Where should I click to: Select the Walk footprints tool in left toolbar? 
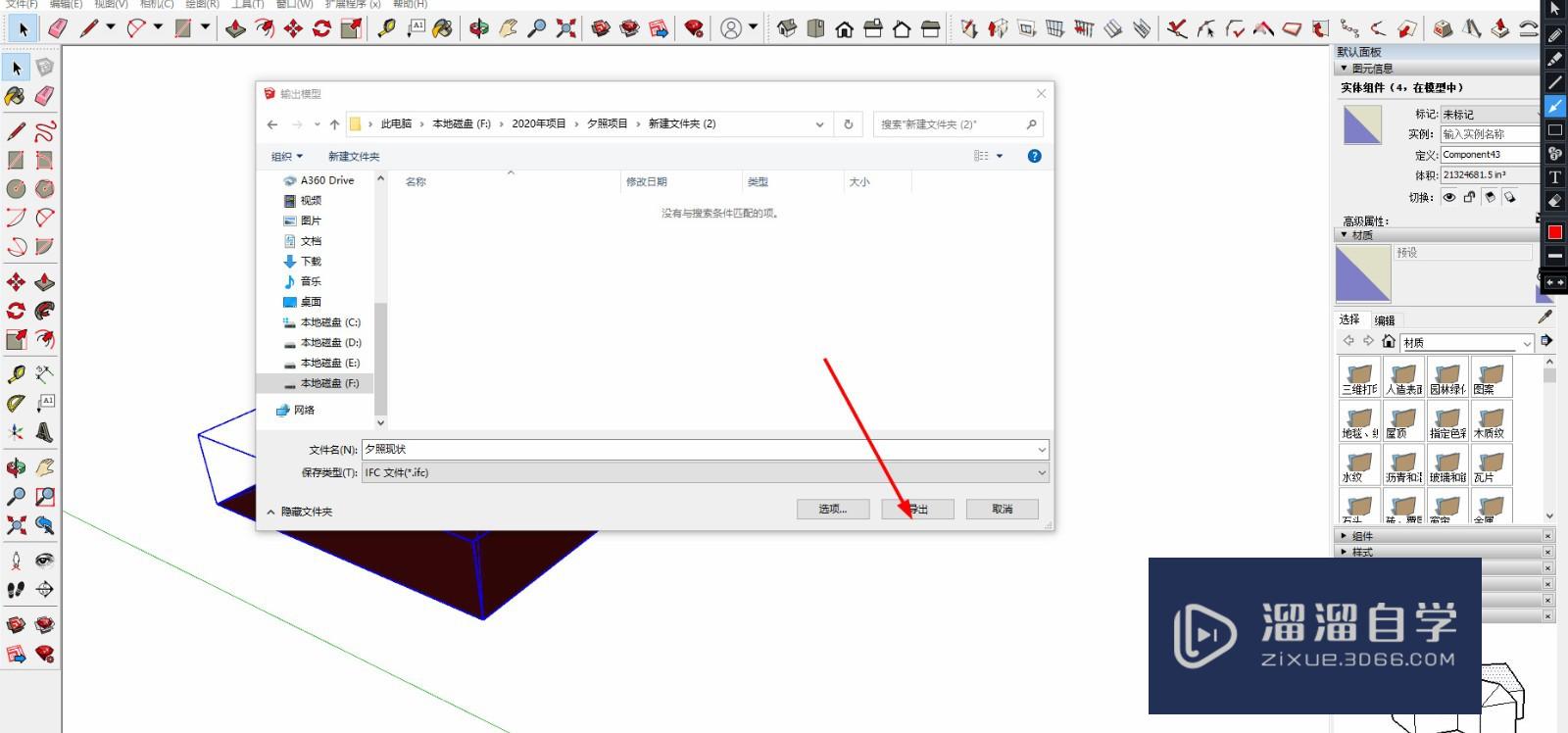coord(17,589)
